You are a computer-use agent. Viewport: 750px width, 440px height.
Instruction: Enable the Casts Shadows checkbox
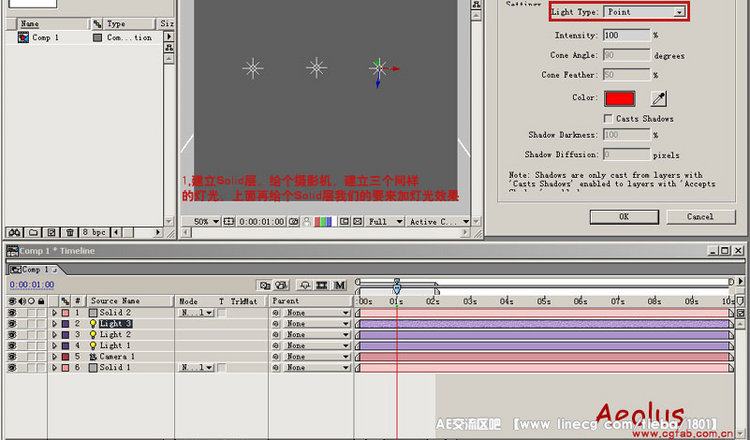click(x=608, y=118)
